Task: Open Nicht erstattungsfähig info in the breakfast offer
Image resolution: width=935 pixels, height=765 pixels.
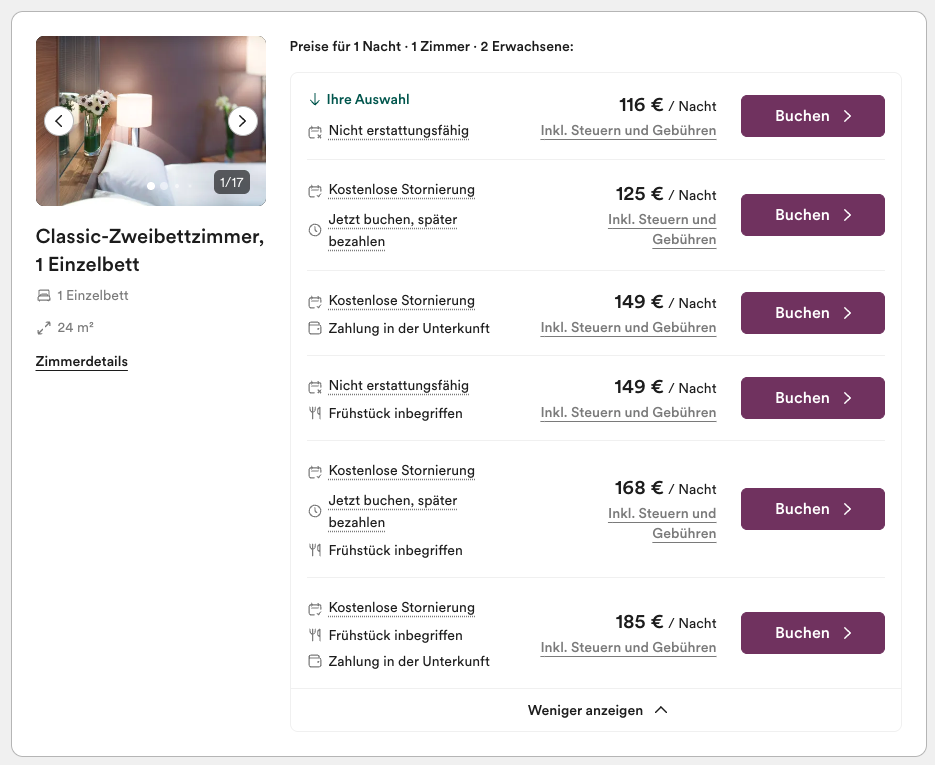Action: (398, 386)
